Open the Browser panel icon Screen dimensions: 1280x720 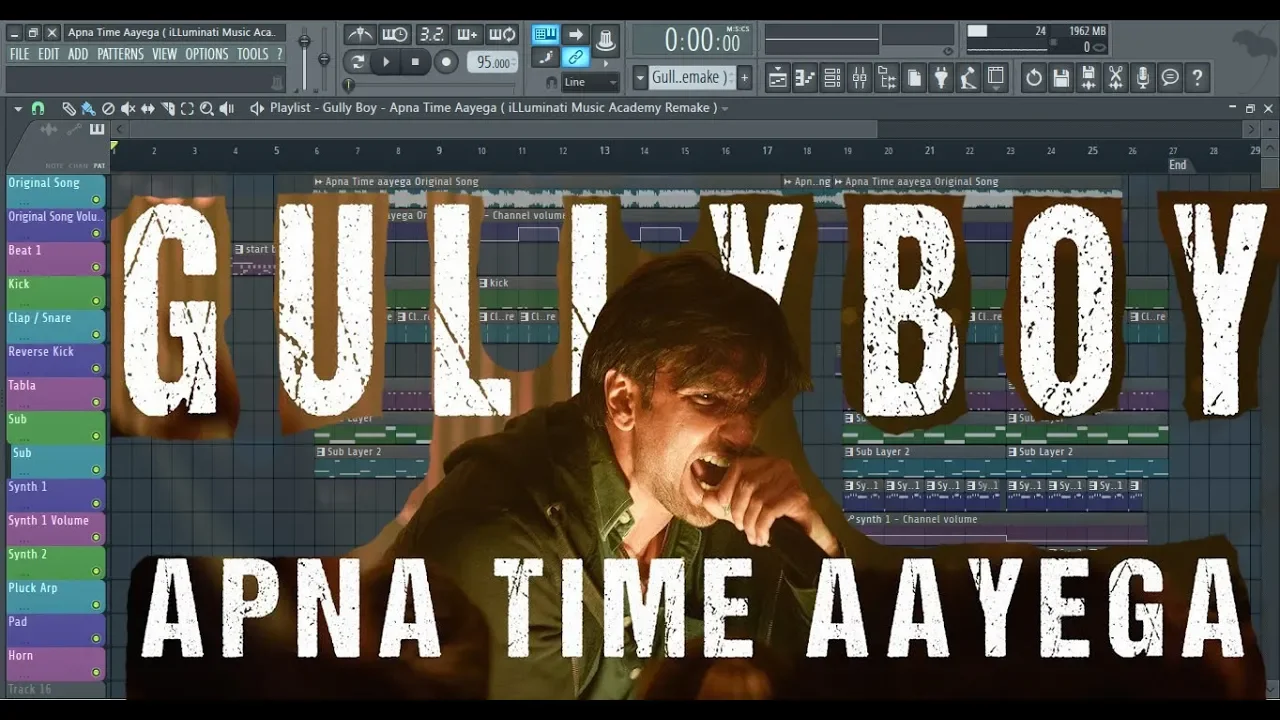click(886, 78)
